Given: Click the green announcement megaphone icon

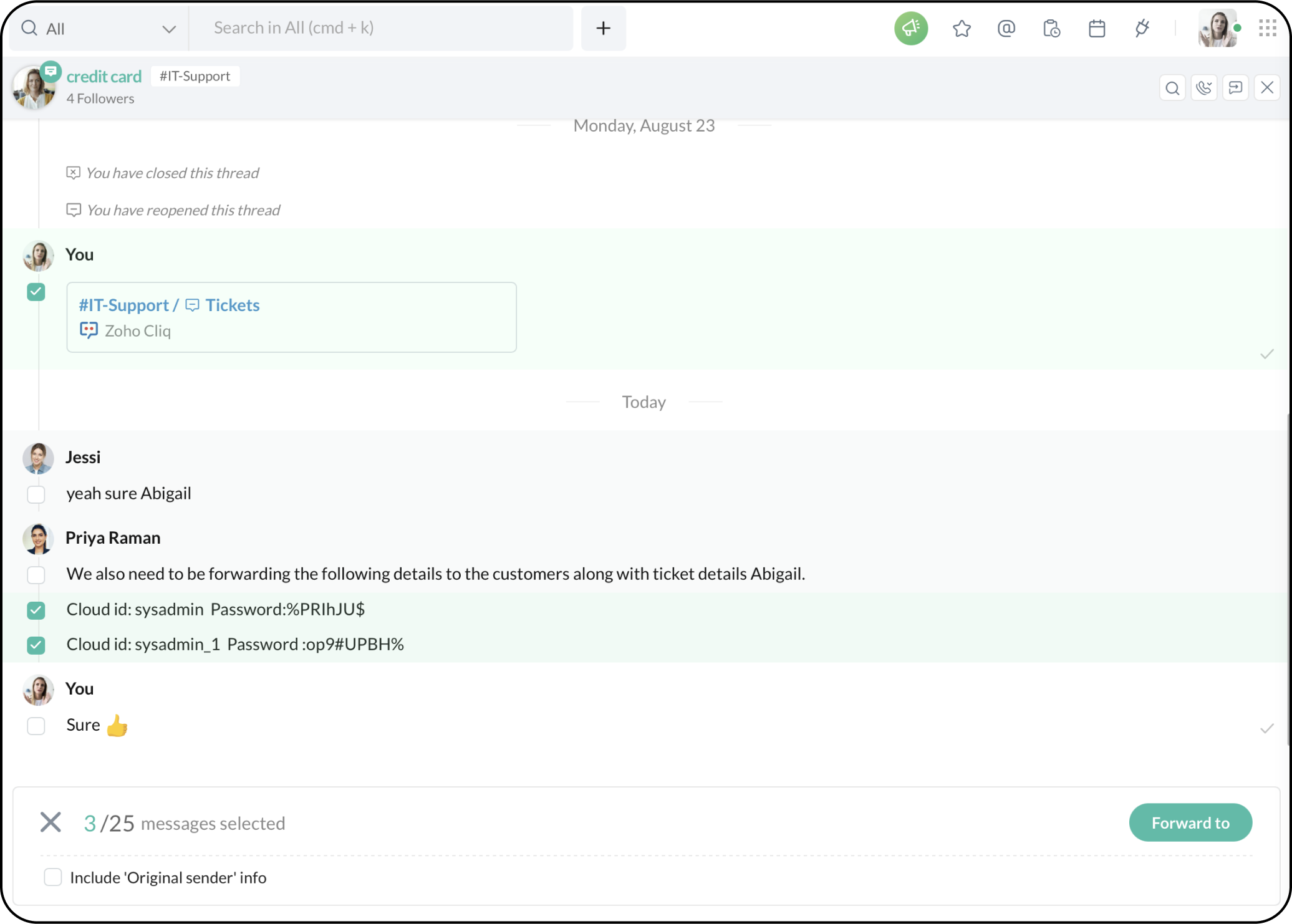Looking at the screenshot, I should point(911,28).
